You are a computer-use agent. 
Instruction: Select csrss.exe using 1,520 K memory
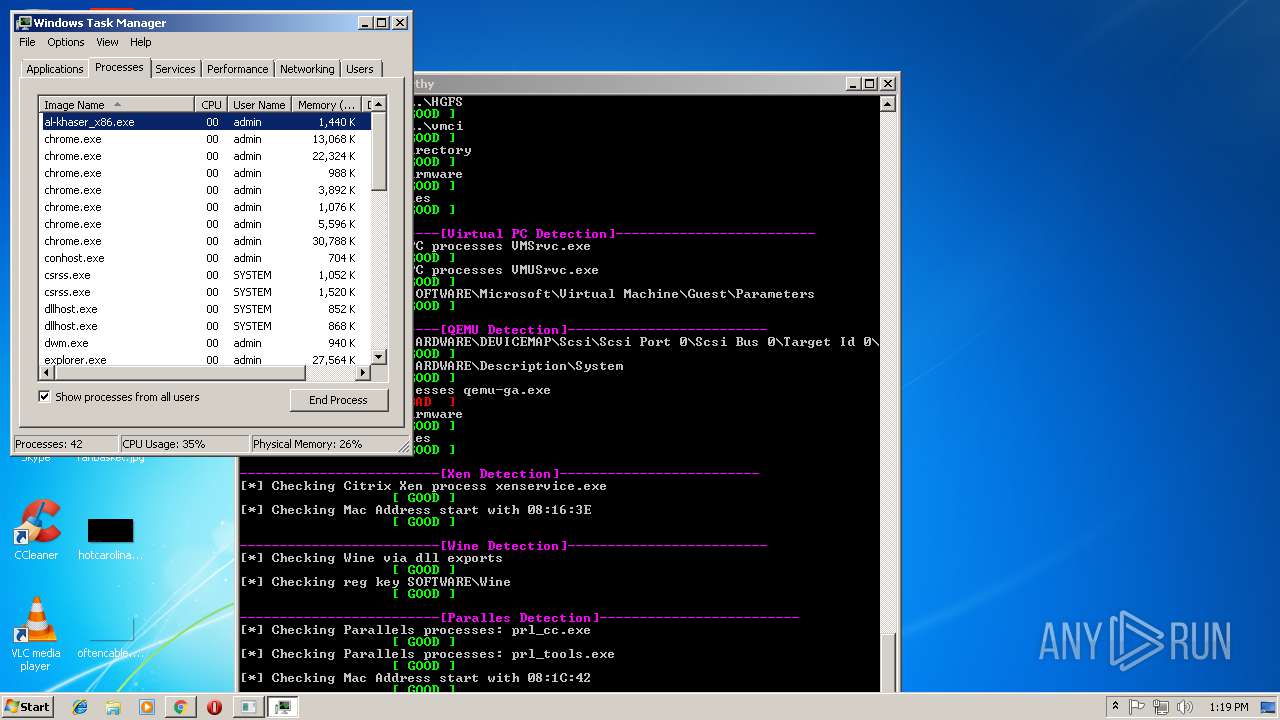[206, 292]
